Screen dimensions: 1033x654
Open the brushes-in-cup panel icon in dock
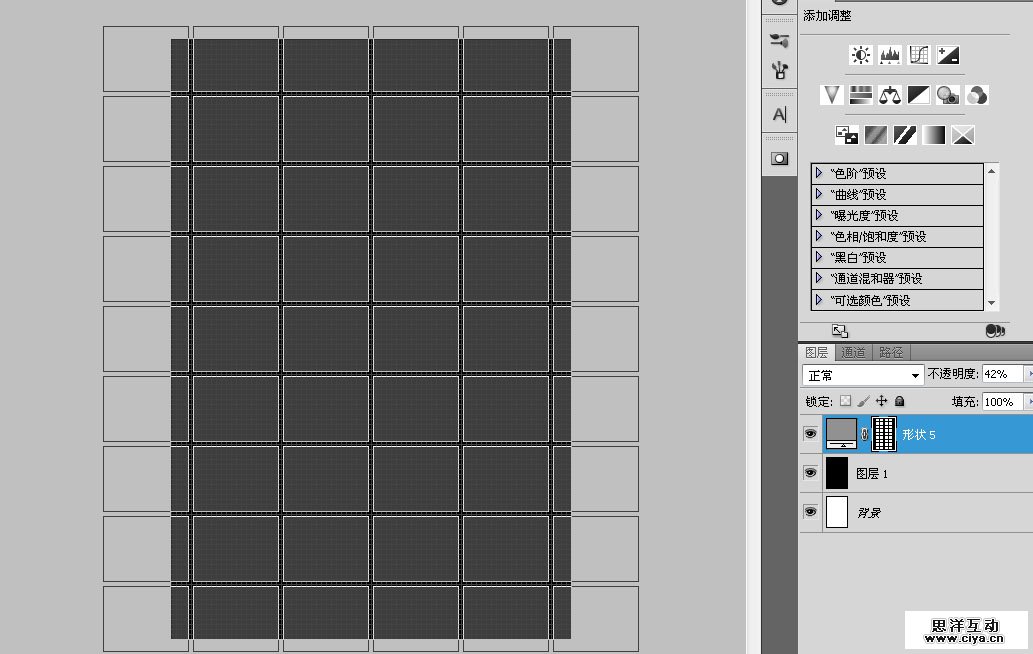[x=779, y=70]
